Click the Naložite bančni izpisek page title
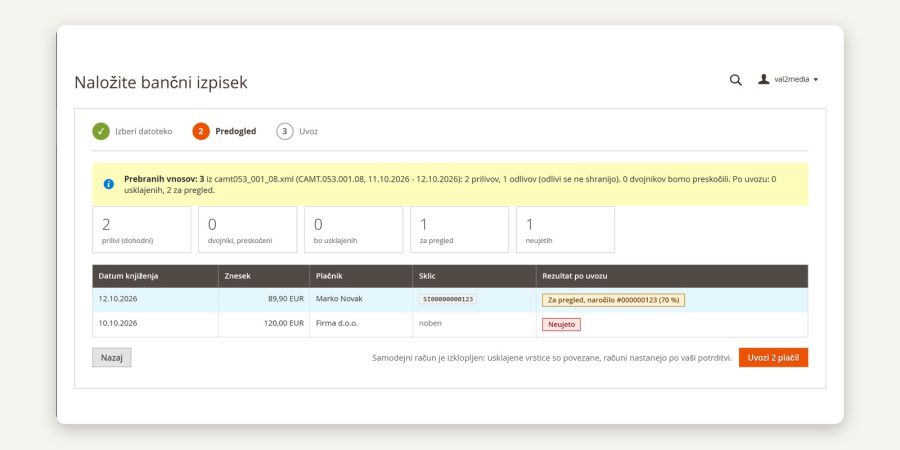This screenshot has height=450, width=900. coord(161,83)
